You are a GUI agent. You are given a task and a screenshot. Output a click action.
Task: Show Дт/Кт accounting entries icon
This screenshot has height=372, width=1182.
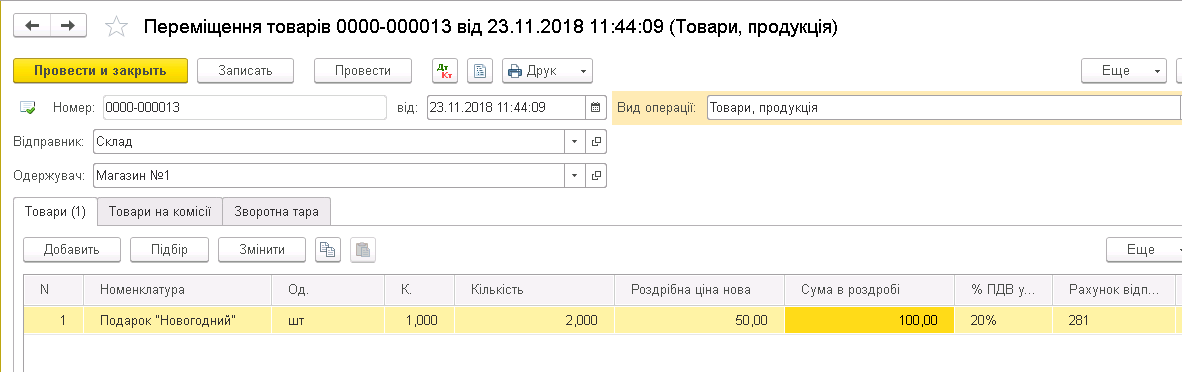tap(445, 71)
